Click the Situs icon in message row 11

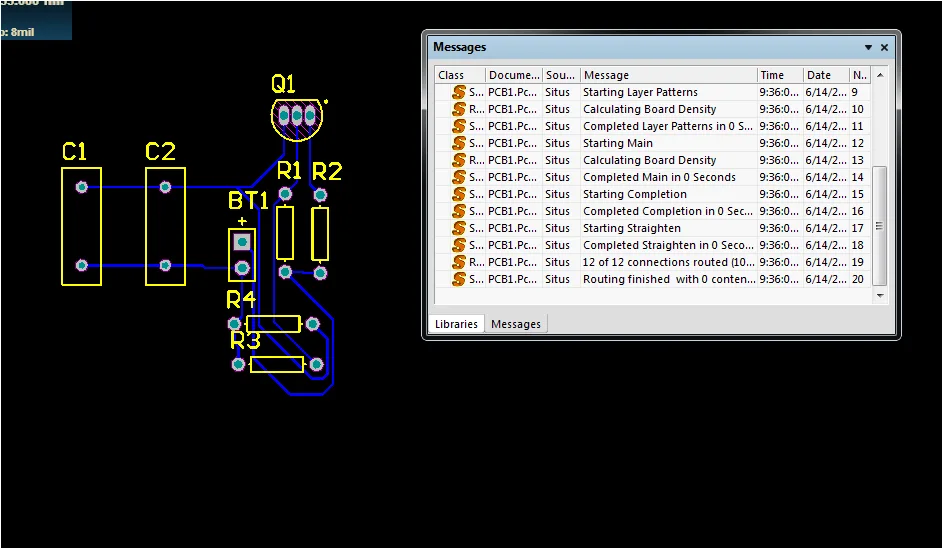(459, 126)
